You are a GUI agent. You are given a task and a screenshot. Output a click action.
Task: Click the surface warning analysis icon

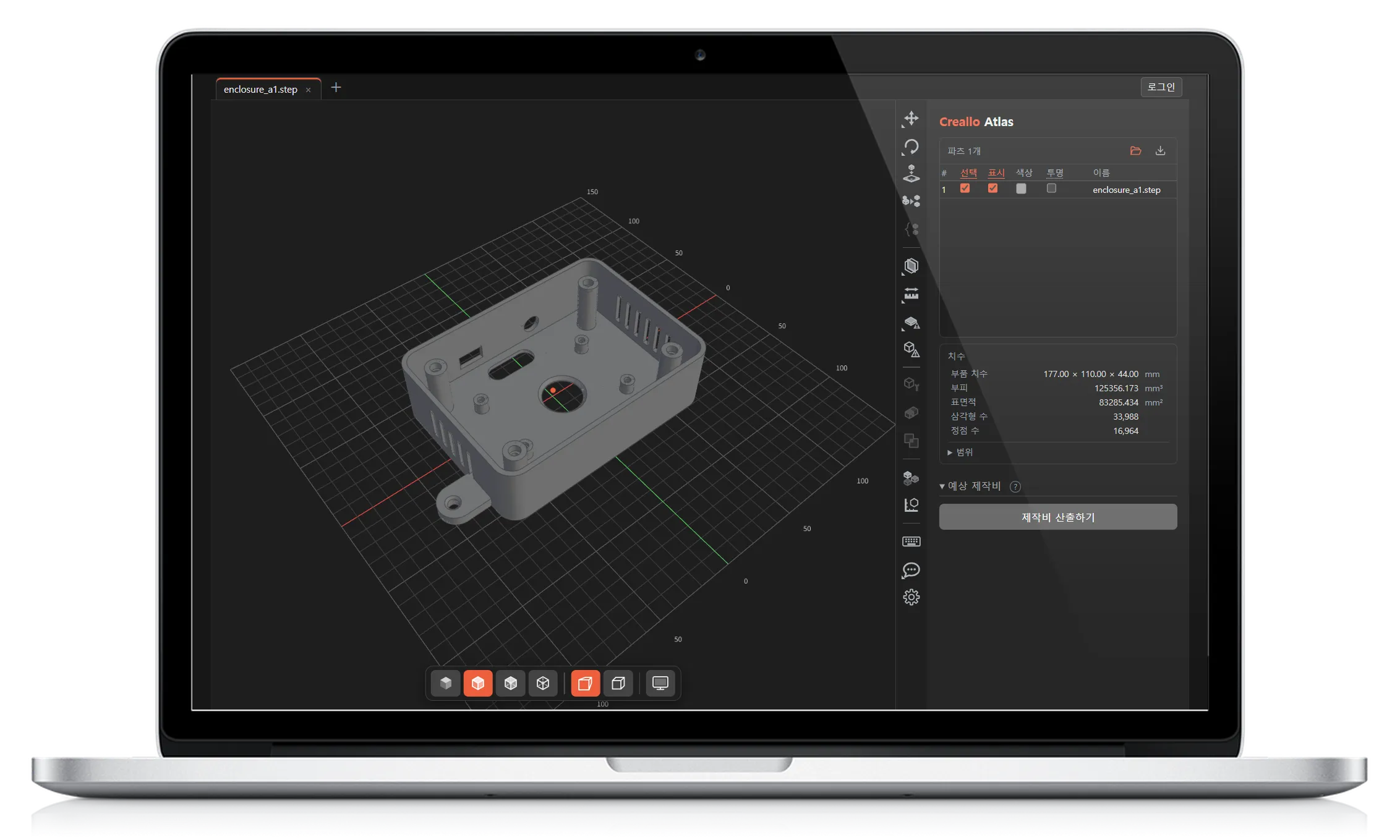tap(911, 323)
